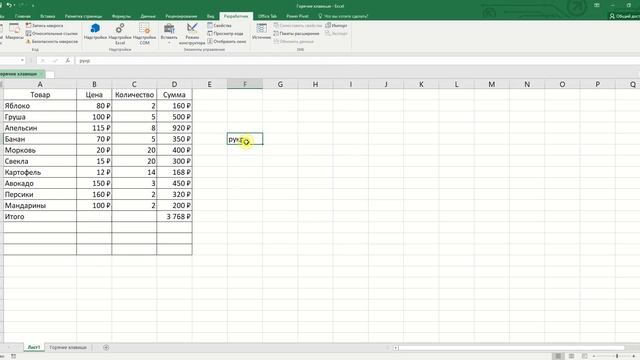Open Надстройки Excel gear icon
Image resolution: width=640 pixels, height=360 pixels.
120,33
